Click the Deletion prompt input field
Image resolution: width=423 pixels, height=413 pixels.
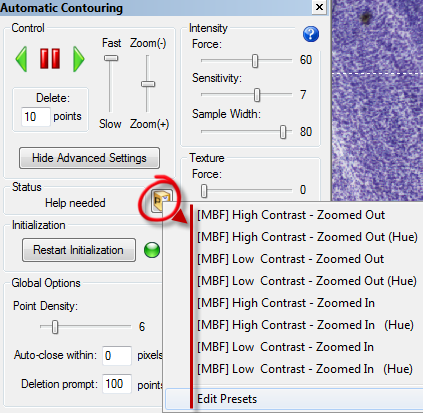pos(117,384)
